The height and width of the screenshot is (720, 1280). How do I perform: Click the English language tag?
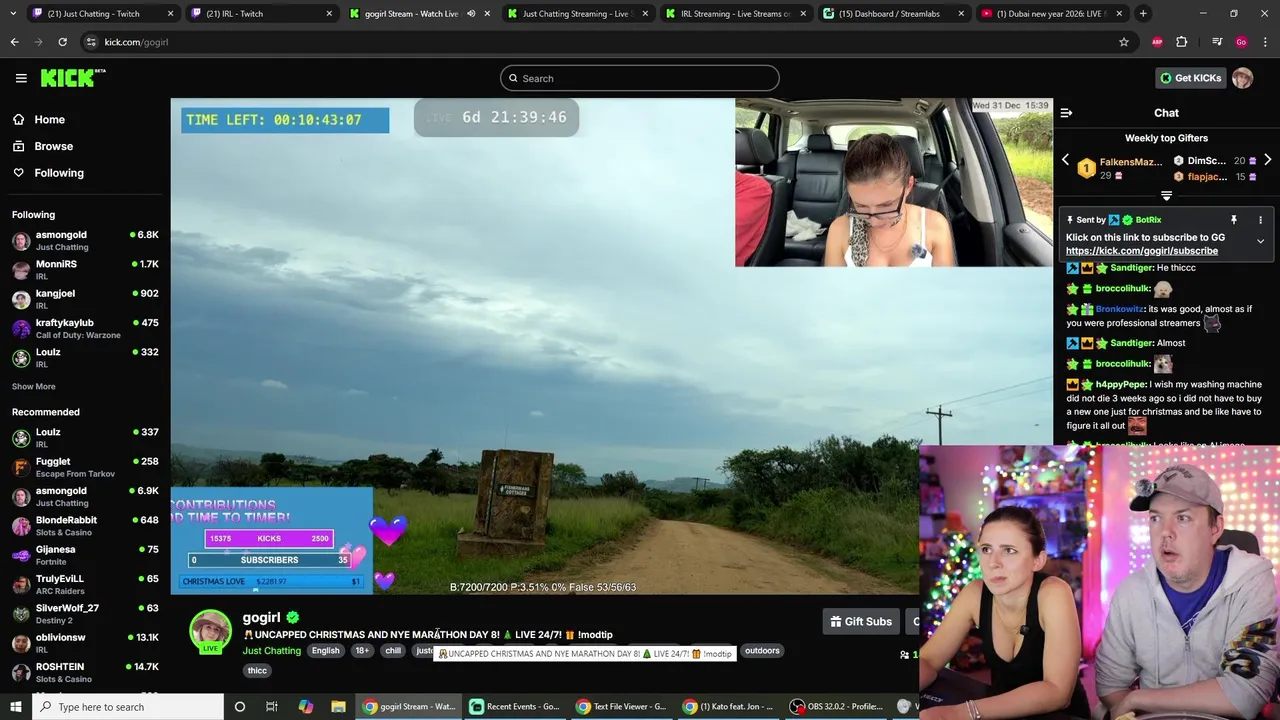tap(325, 651)
